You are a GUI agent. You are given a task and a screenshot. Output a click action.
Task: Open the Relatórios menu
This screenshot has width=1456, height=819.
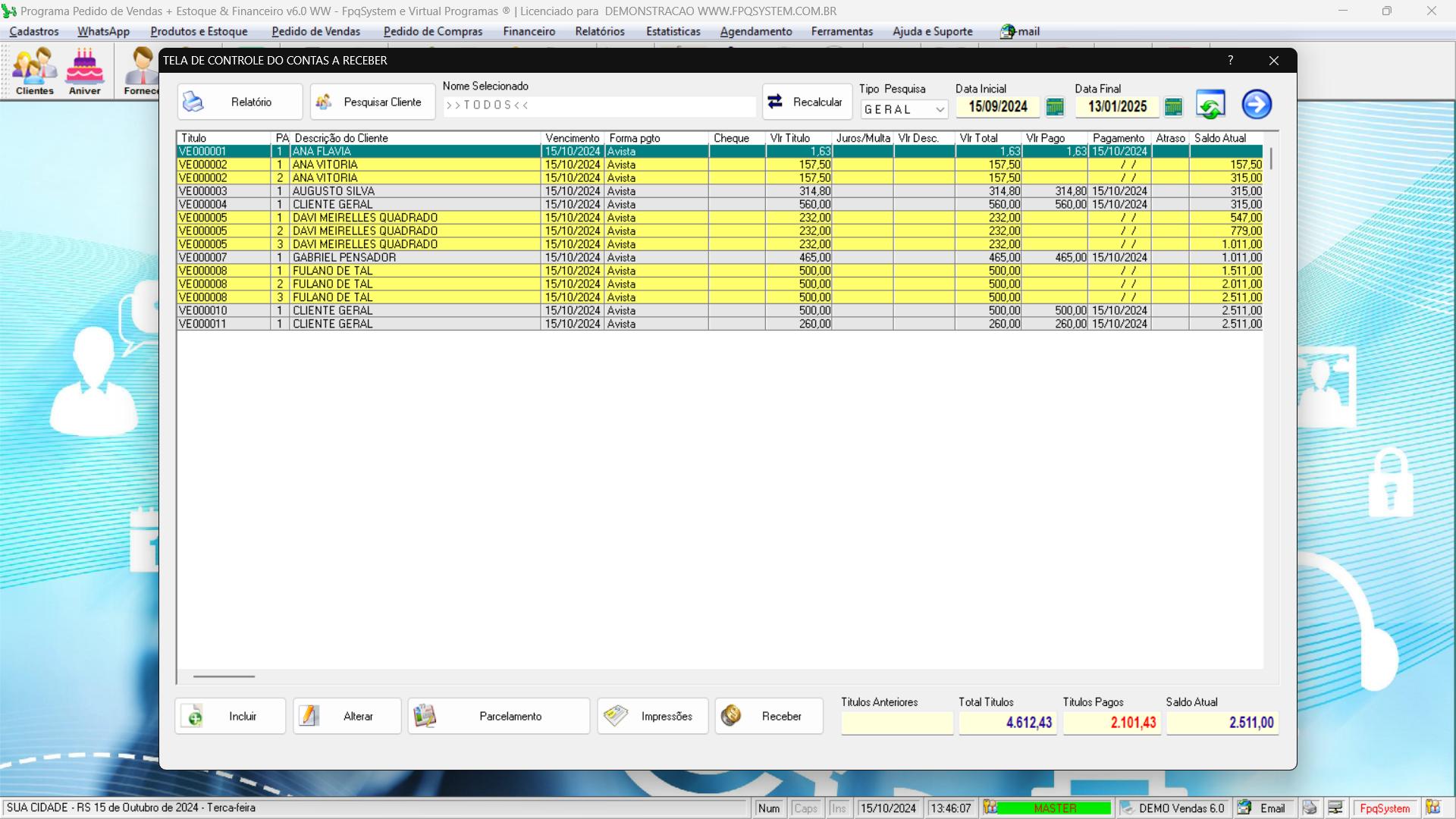600,31
